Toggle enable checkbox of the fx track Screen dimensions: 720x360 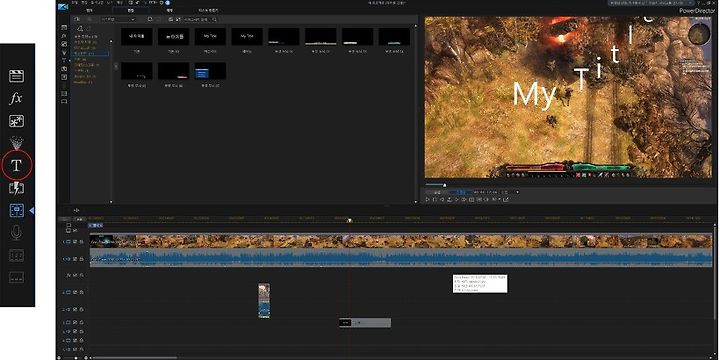click(x=75, y=275)
